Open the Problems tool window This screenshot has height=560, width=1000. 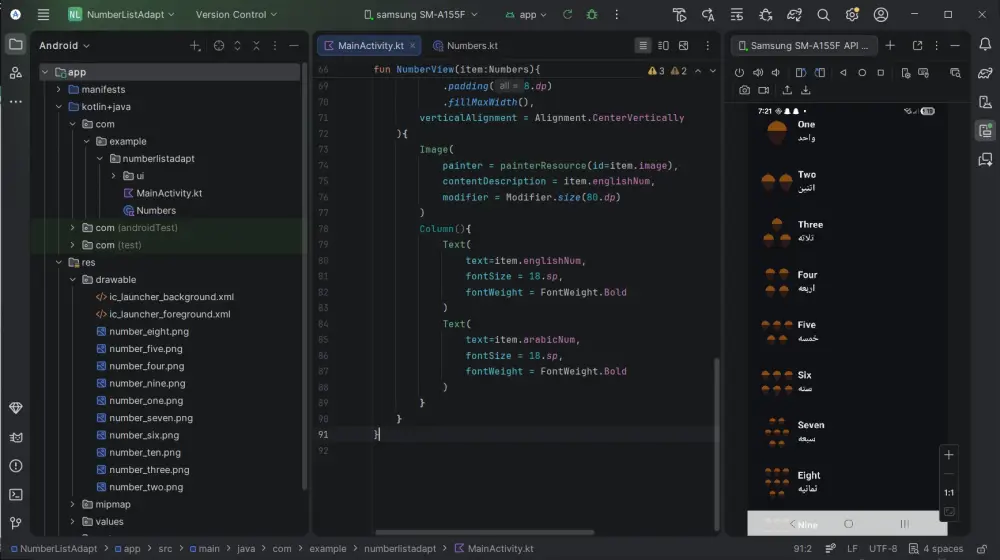(15, 466)
